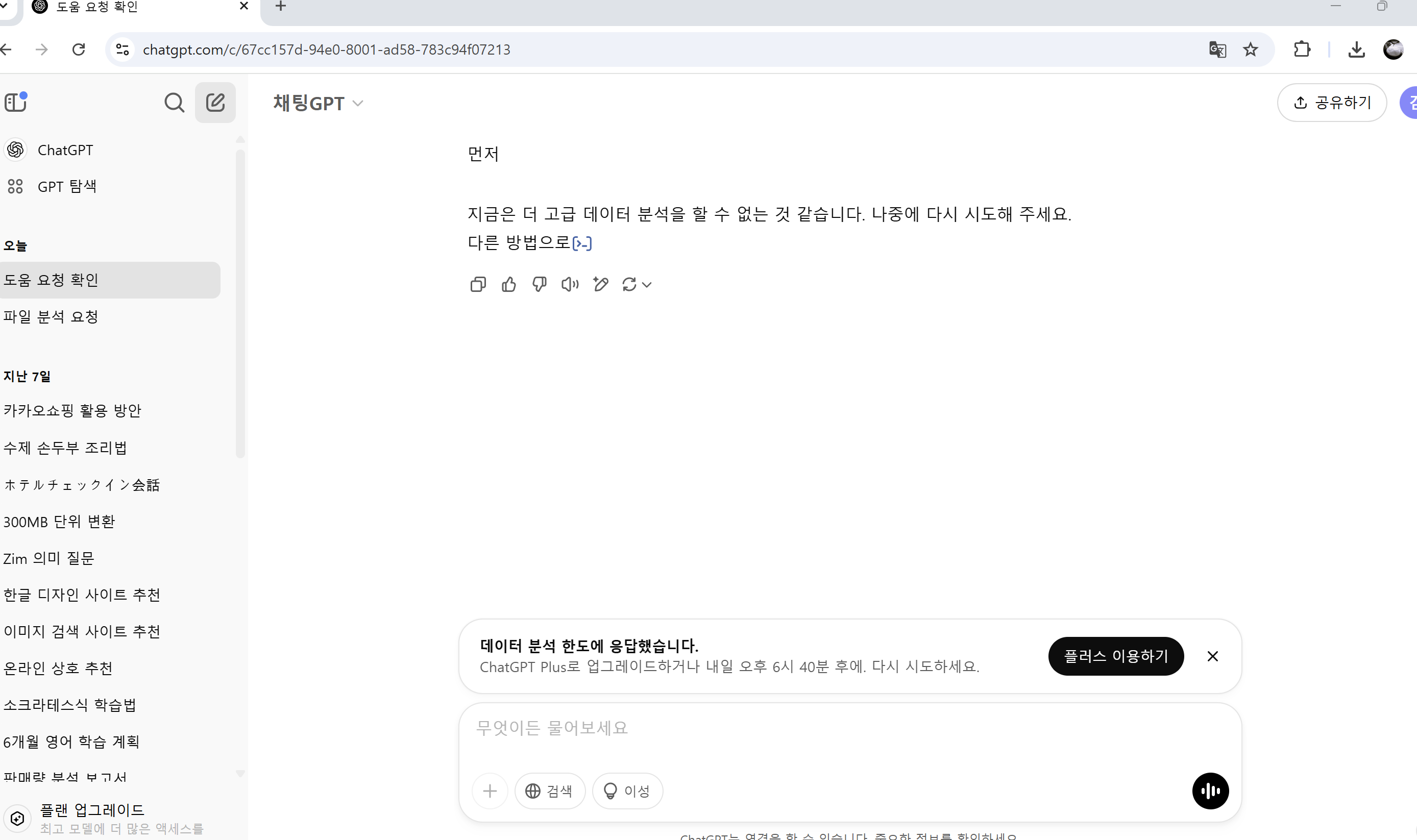Go forward in browser history
This screenshot has width=1417, height=840.
coord(41,50)
